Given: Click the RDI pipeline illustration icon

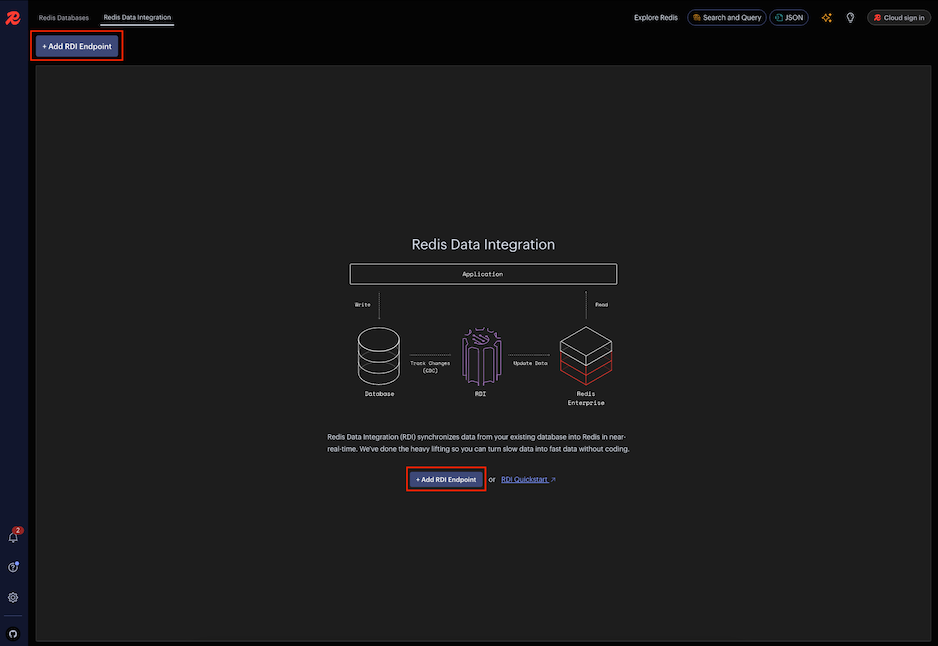Looking at the screenshot, I should click(482, 356).
